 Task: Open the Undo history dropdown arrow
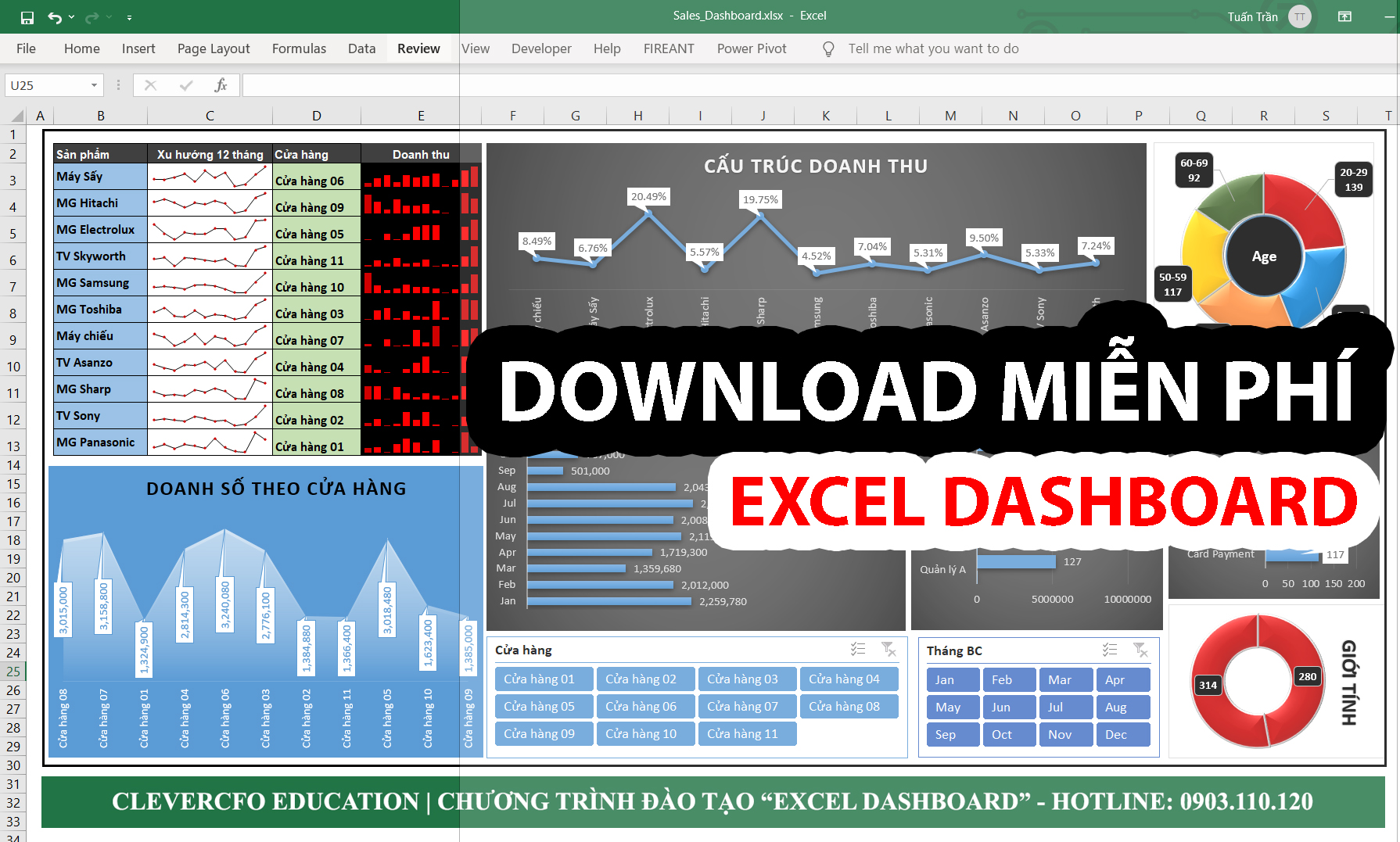tap(72, 17)
